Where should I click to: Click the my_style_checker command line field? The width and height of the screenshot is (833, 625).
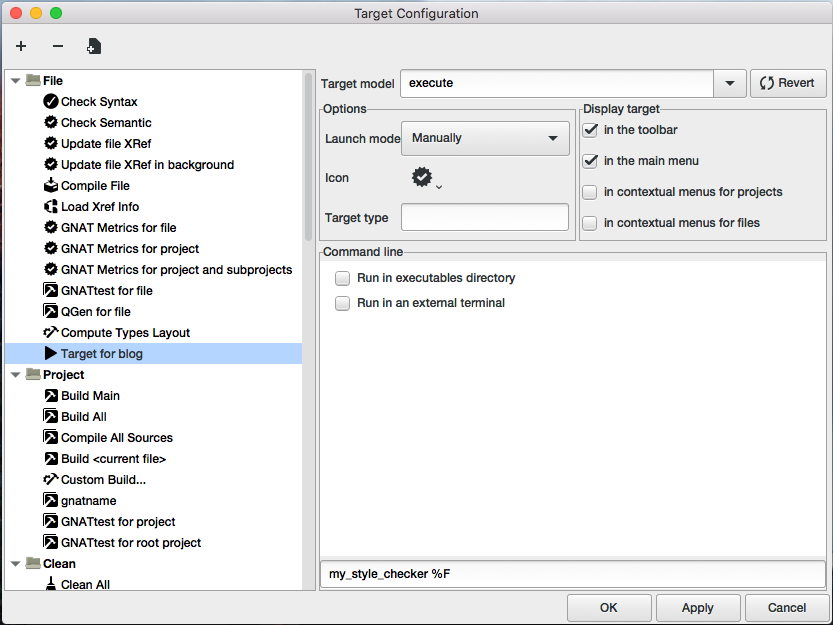[x=571, y=574]
